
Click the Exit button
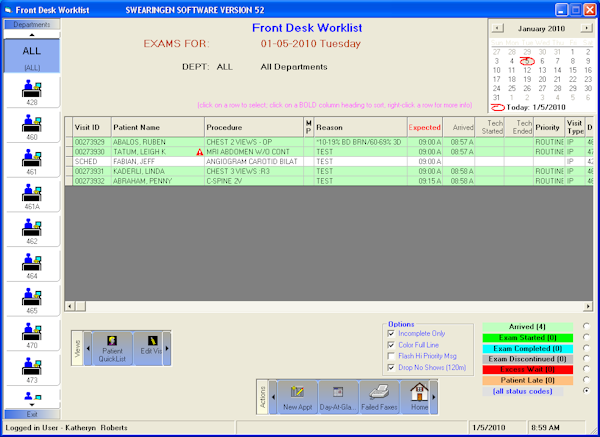coord(32,414)
